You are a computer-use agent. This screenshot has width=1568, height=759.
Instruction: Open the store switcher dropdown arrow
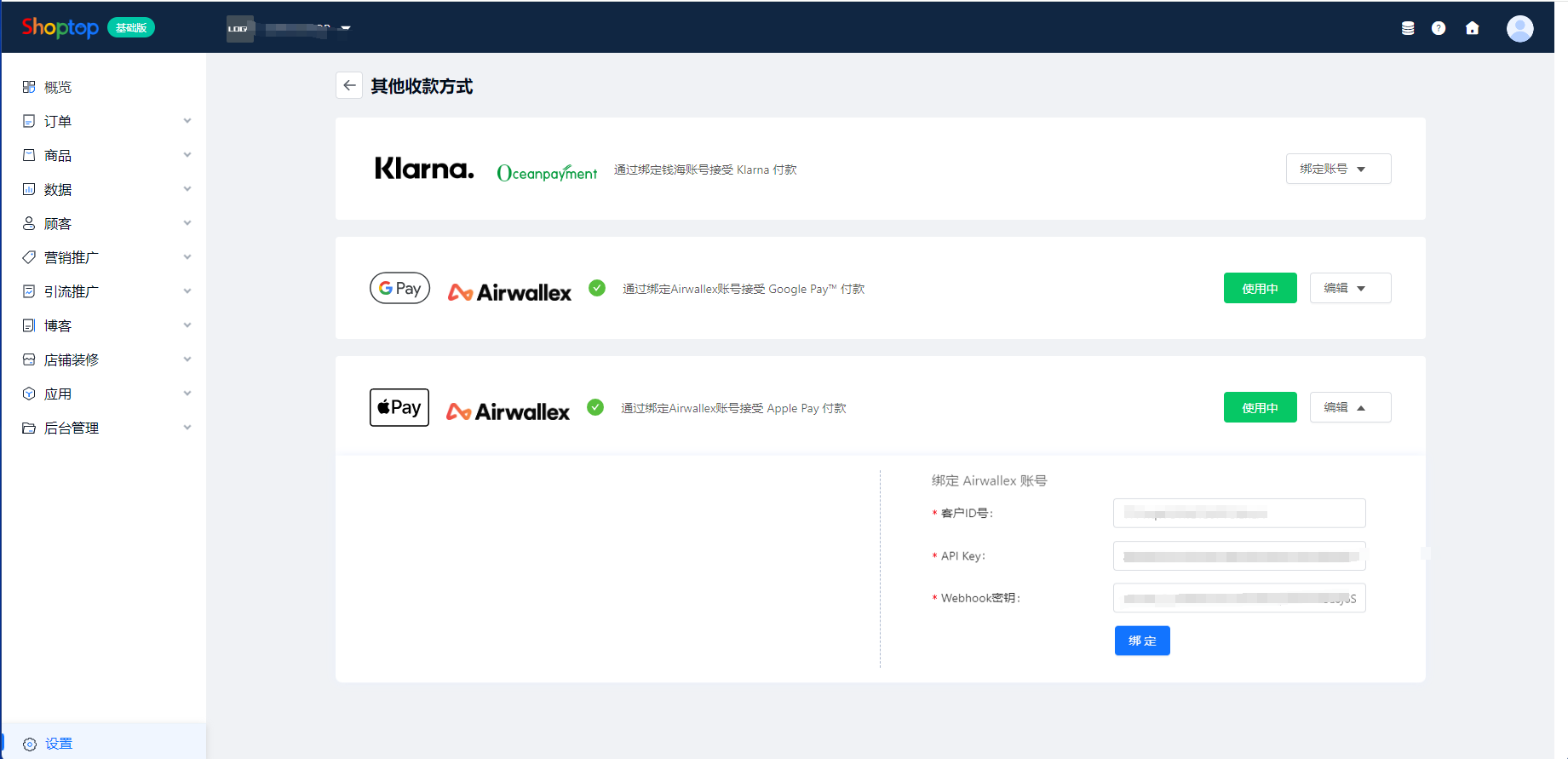coord(346,28)
